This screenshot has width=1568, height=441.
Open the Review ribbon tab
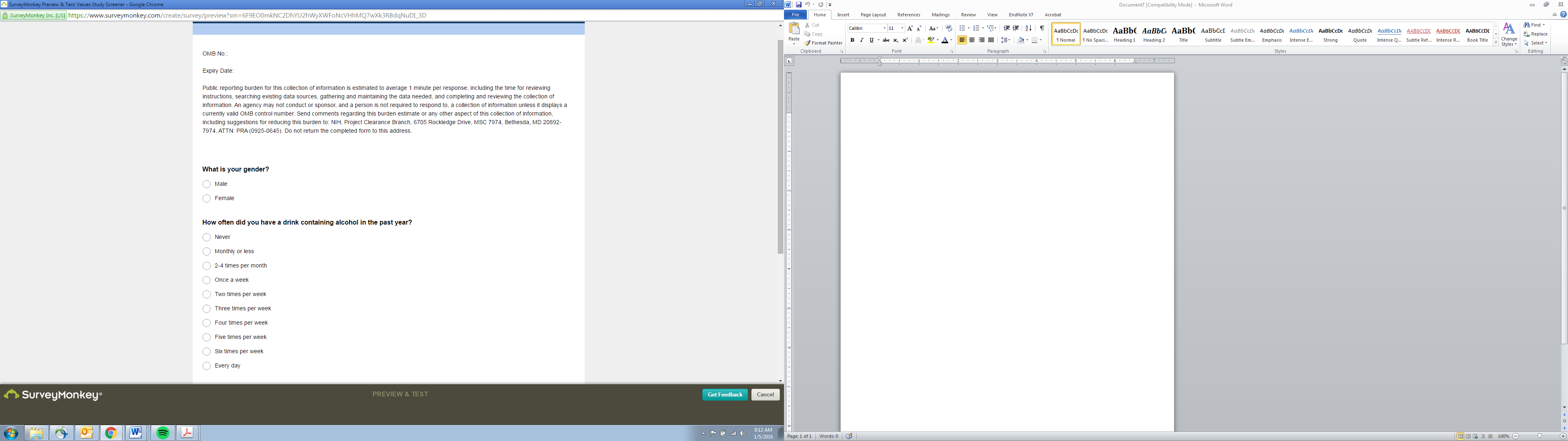point(968,15)
